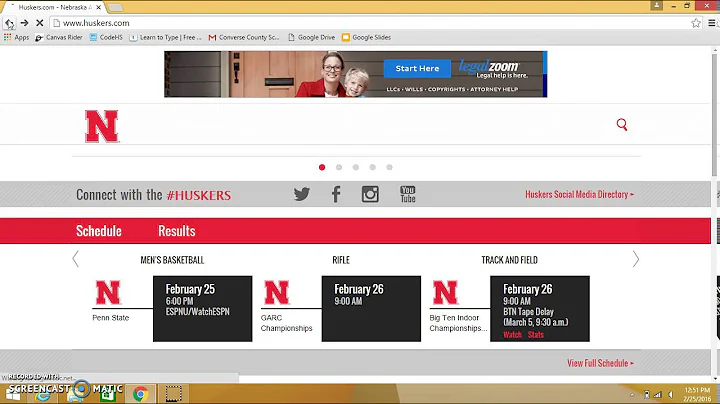The image size is (720, 404).
Task: Open Chrome menu hamburger icon
Action: [712, 23]
